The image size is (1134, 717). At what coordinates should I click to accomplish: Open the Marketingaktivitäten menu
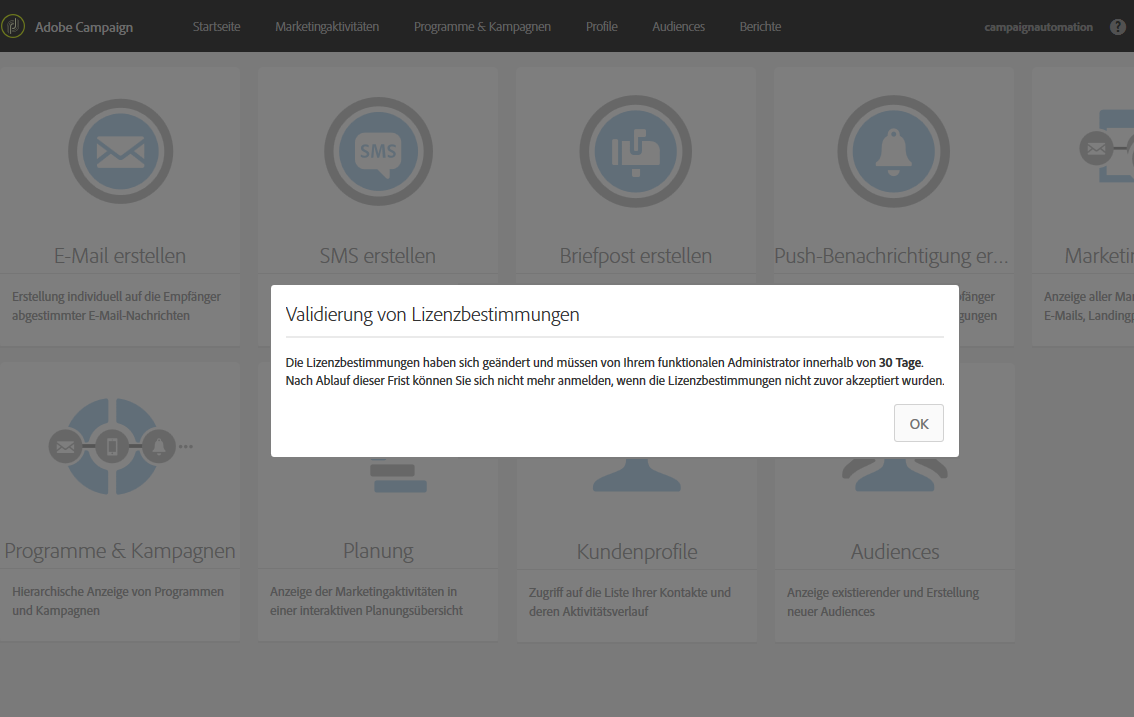327,27
